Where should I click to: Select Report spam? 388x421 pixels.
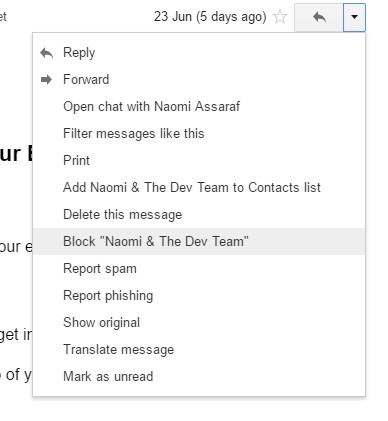[x=199, y=269]
